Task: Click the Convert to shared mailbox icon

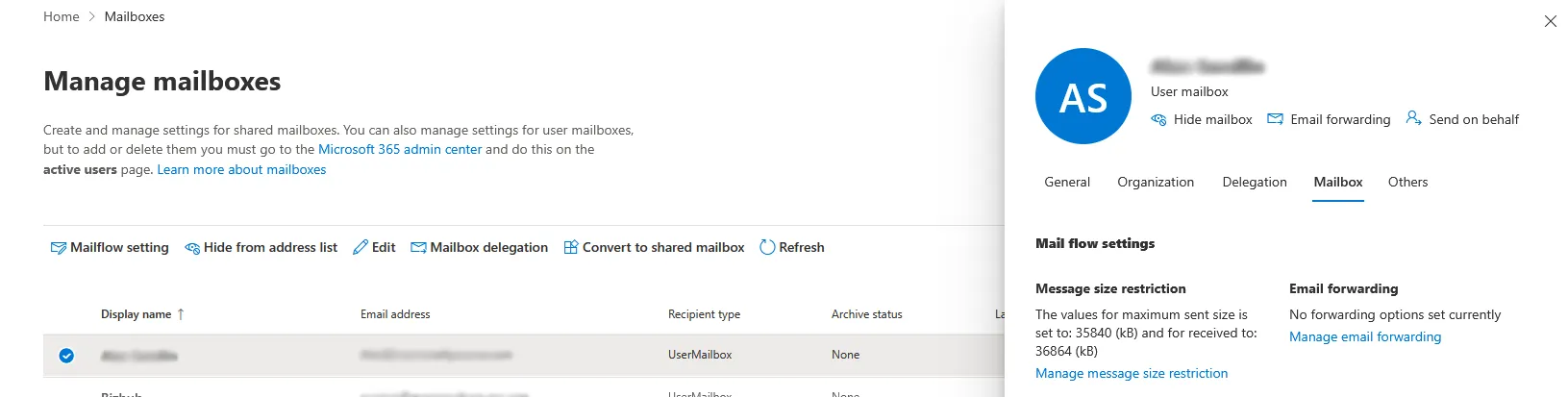Action: tap(571, 248)
